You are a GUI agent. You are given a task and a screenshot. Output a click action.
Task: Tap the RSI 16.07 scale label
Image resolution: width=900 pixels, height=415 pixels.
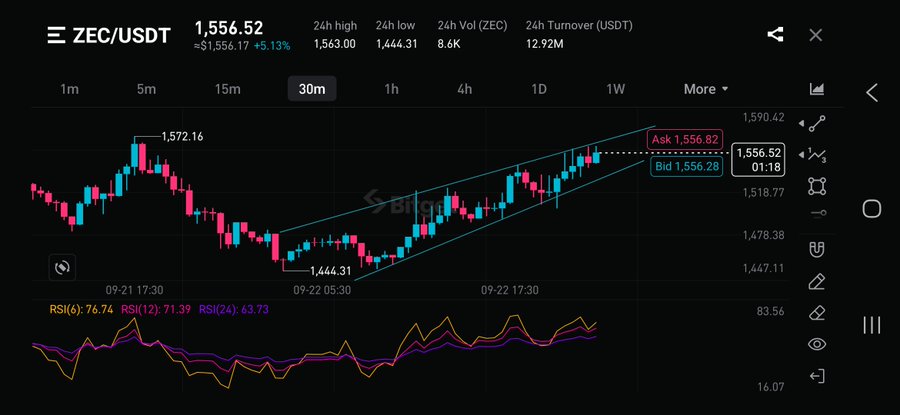coord(771,387)
